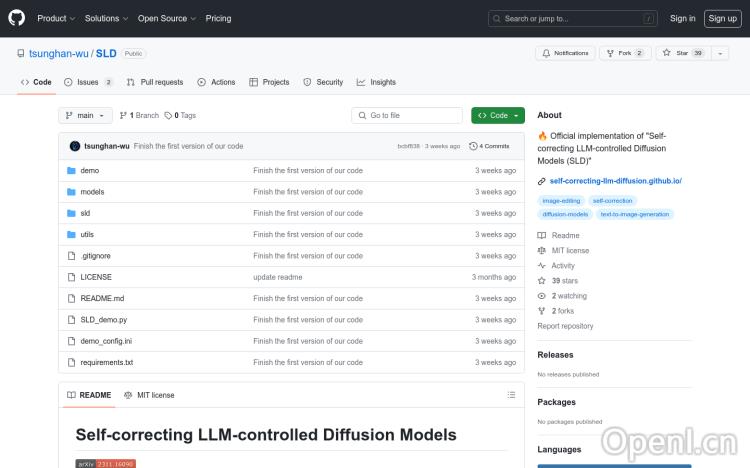Click the star icon beside 39 stars
The height and width of the screenshot is (468, 750).
[x=541, y=281]
